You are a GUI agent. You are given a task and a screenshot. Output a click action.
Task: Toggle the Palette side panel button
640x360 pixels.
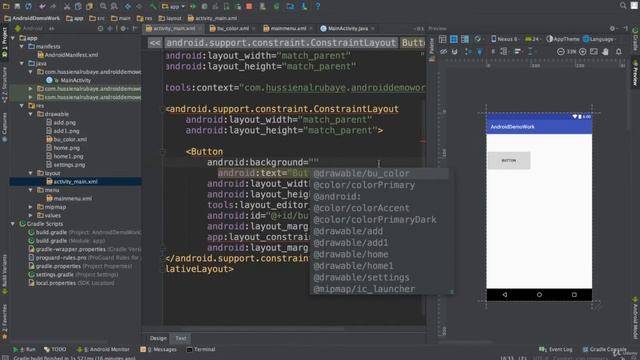432,49
